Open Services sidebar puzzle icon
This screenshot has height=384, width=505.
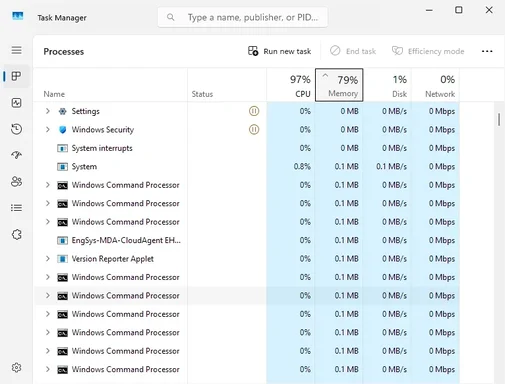point(16,235)
